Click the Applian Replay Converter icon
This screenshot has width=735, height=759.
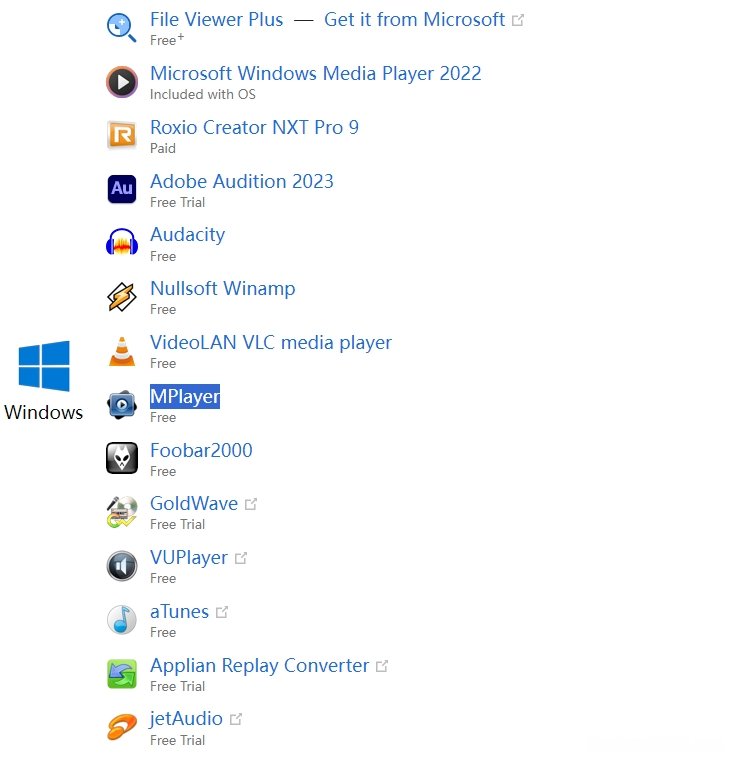[122, 674]
